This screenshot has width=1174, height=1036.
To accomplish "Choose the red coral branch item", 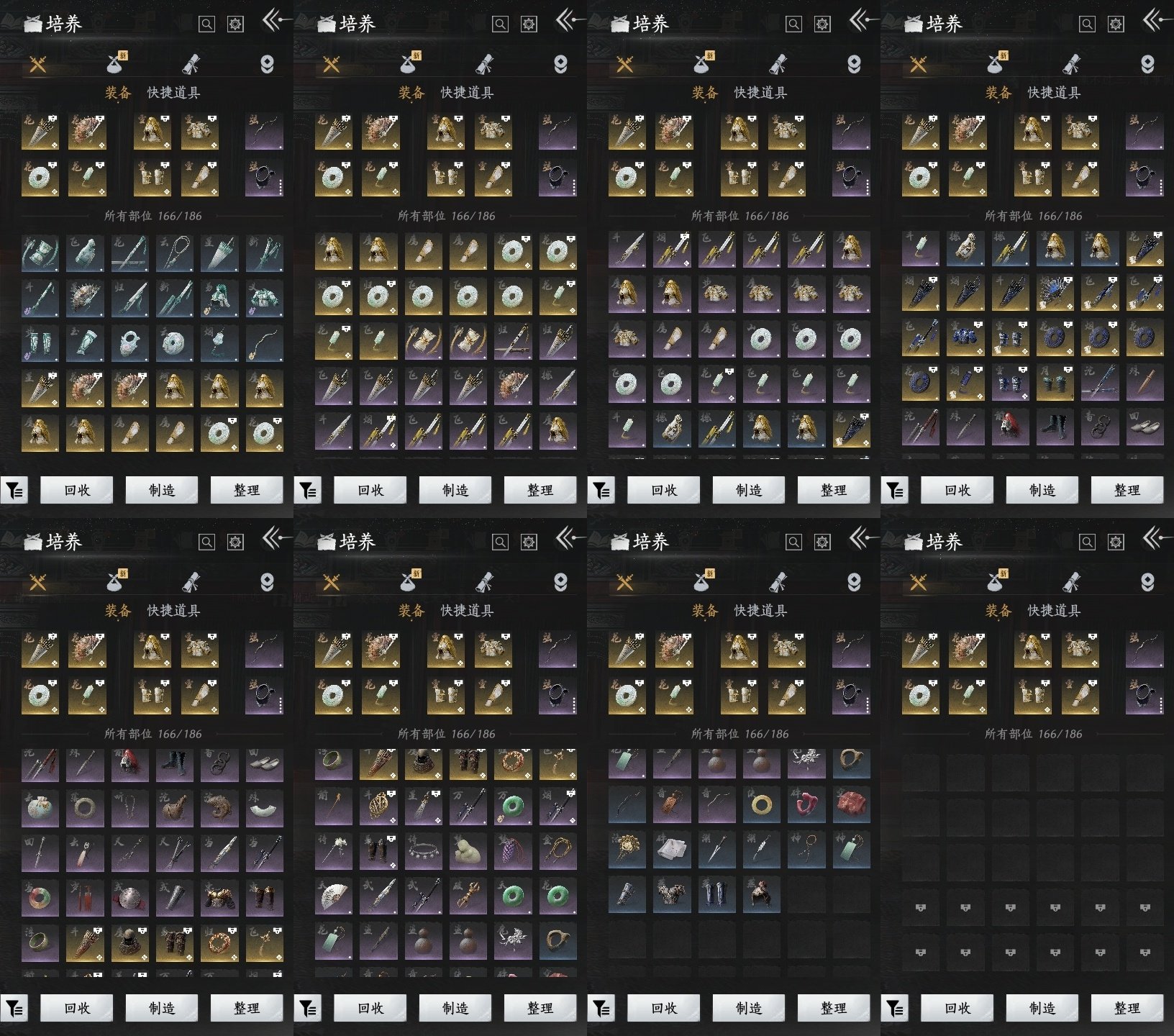I will pos(806,804).
